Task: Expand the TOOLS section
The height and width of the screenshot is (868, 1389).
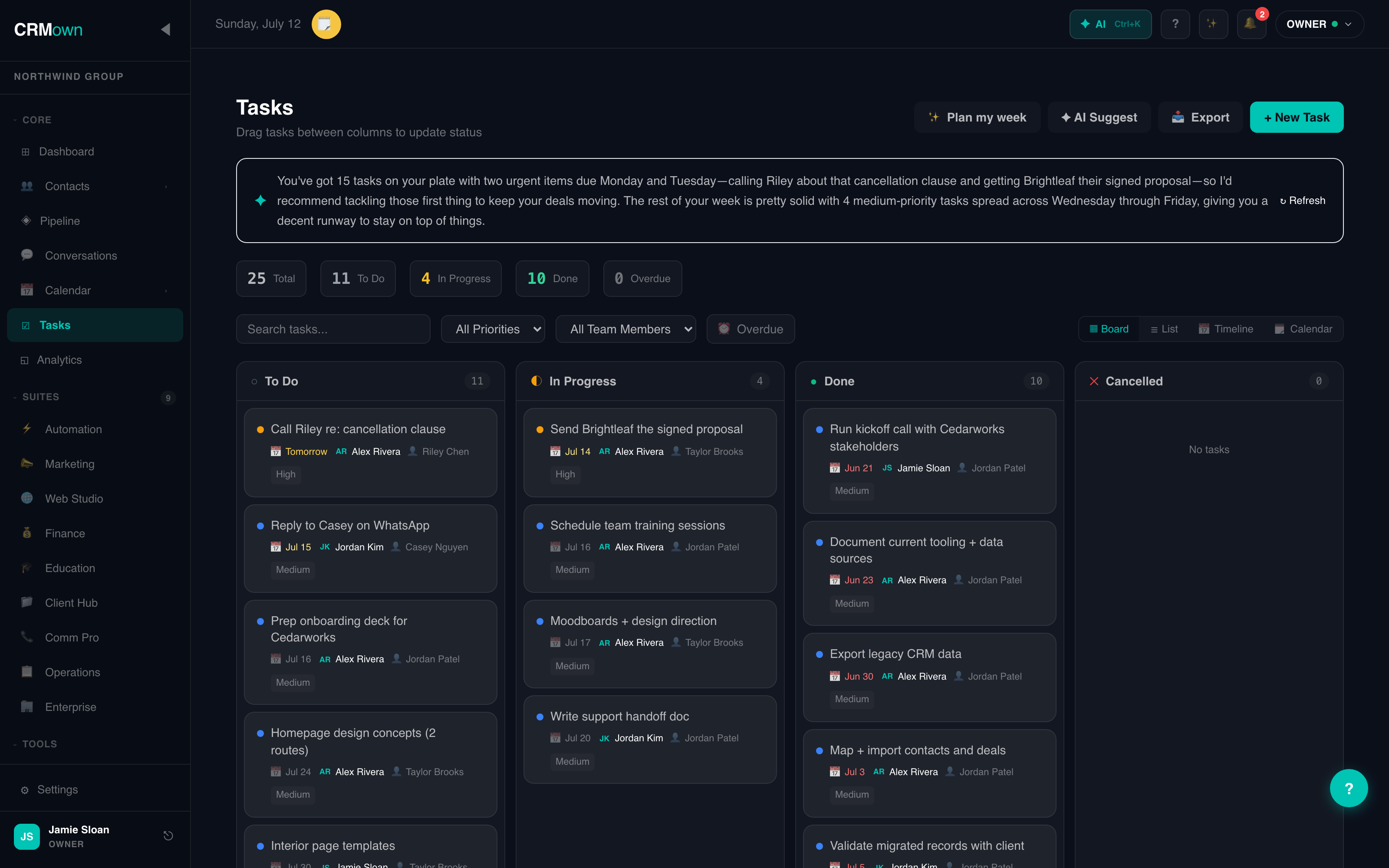Action: pyautogui.click(x=35, y=744)
